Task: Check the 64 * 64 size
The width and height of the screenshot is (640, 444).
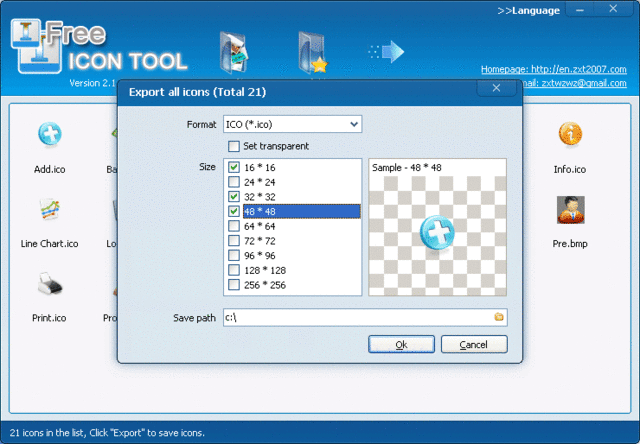Action: 234,226
